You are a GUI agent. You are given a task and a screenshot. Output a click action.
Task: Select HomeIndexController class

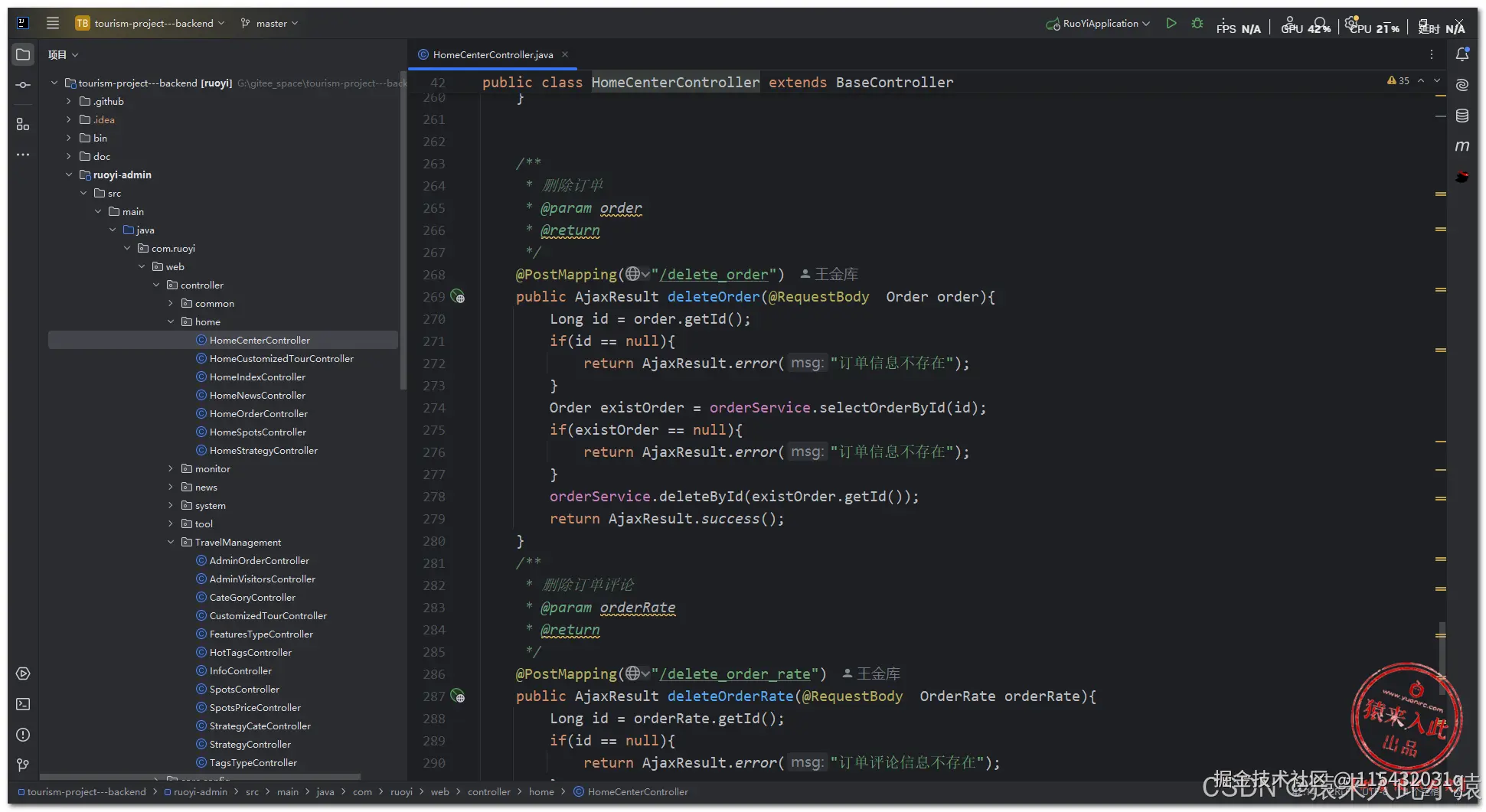coord(257,377)
